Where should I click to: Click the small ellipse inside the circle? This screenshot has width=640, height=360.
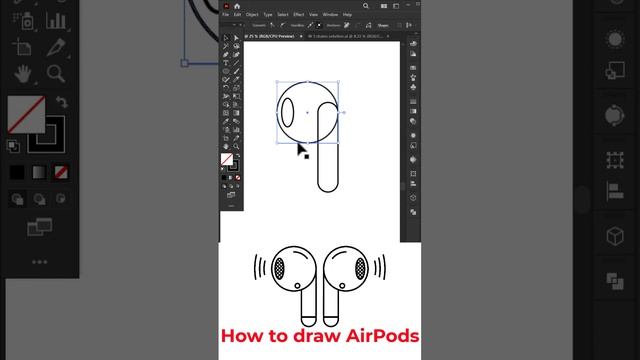coord(287,112)
